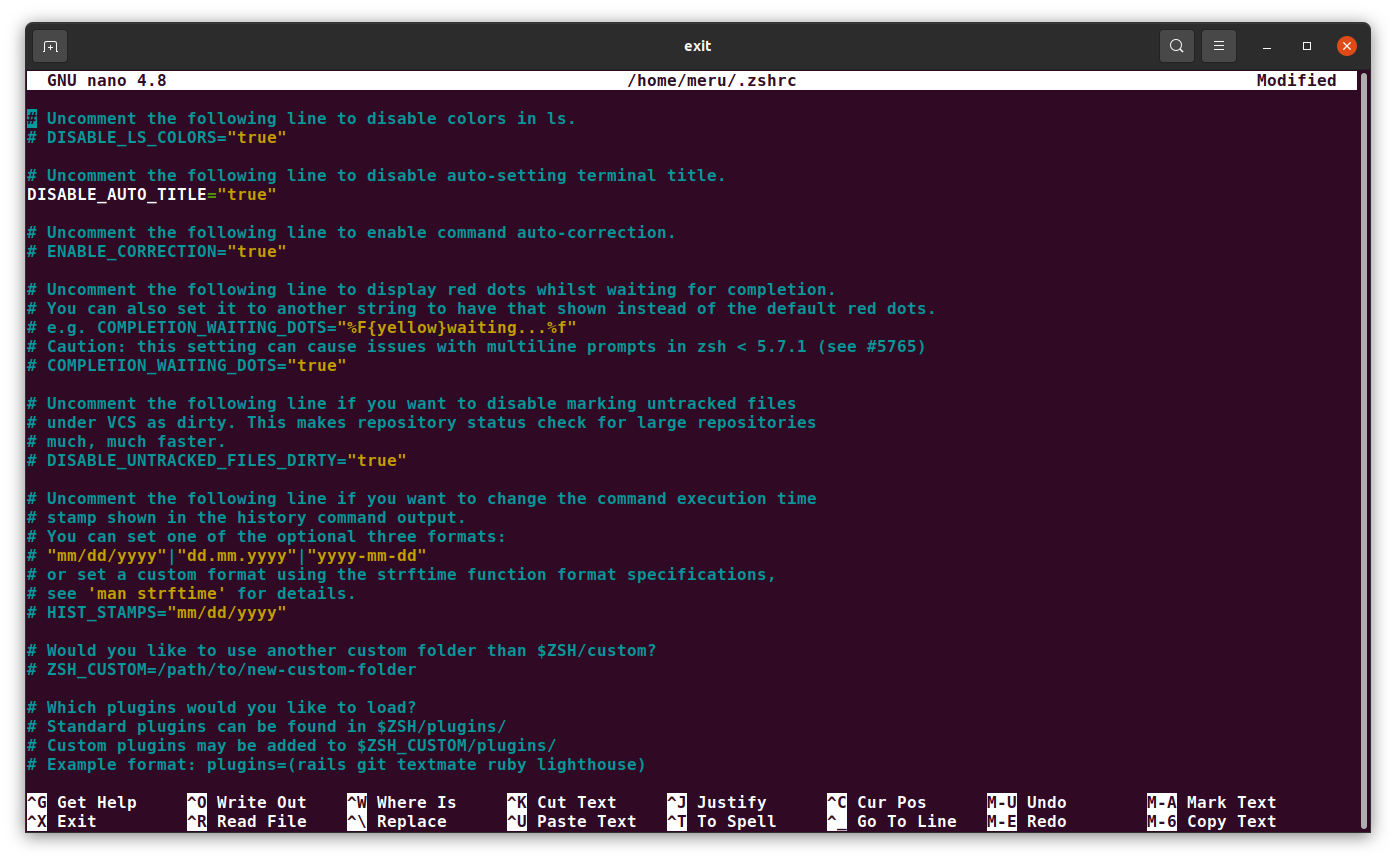
Task: Click the Get Help shortcut
Action: tap(96, 802)
